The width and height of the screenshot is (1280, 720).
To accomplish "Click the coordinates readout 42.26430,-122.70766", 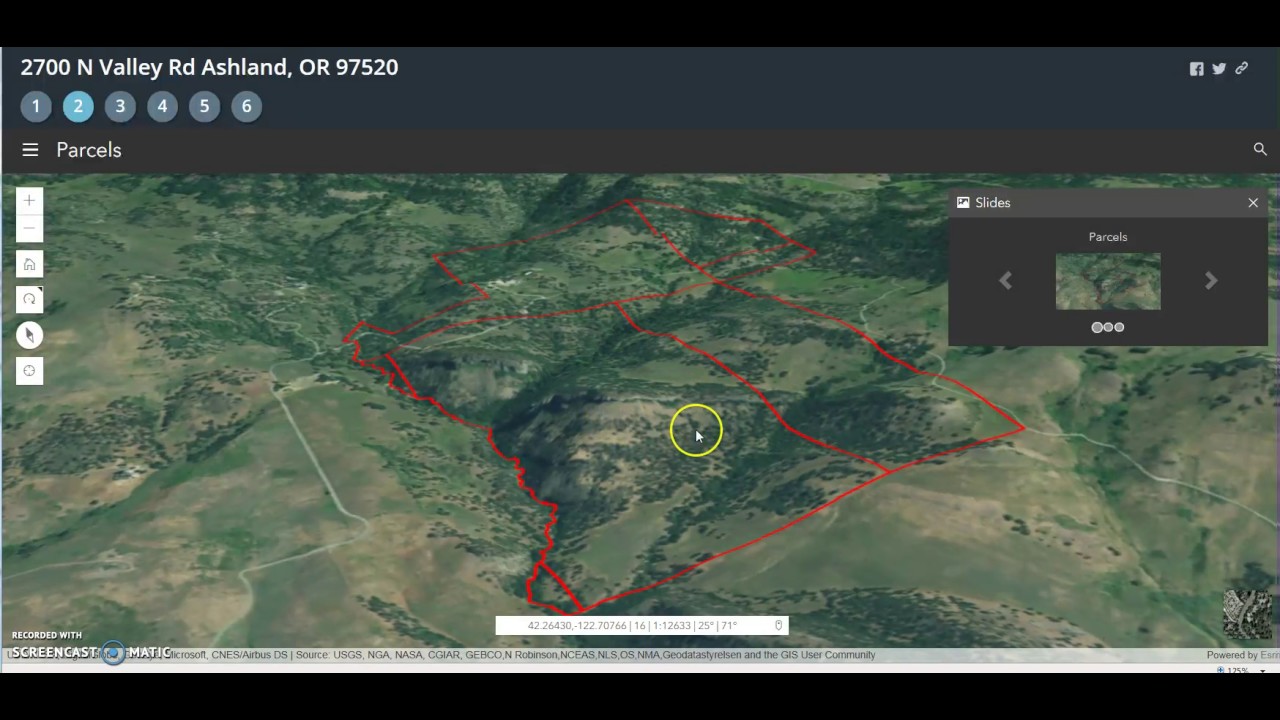I will coord(576,626).
